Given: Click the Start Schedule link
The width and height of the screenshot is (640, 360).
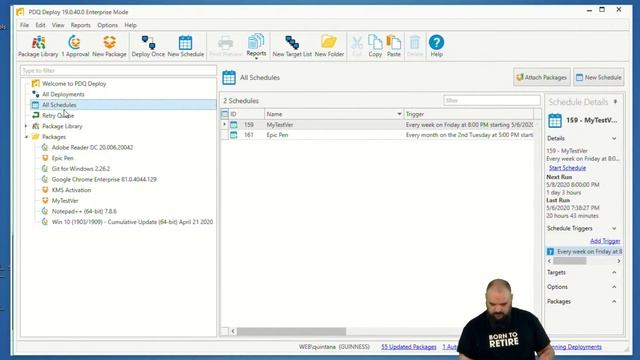Looking at the screenshot, I should click(567, 168).
